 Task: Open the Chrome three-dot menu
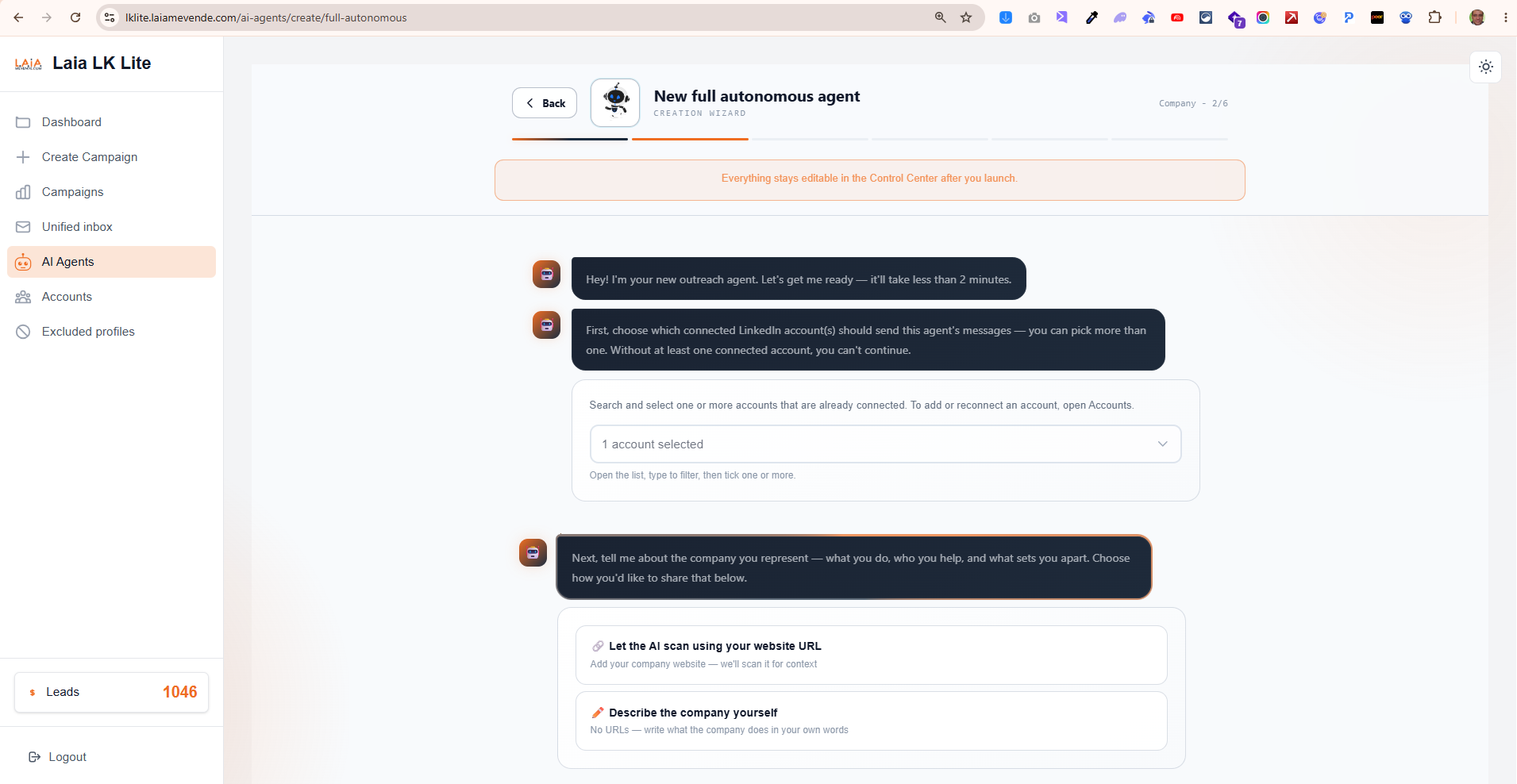click(1505, 17)
